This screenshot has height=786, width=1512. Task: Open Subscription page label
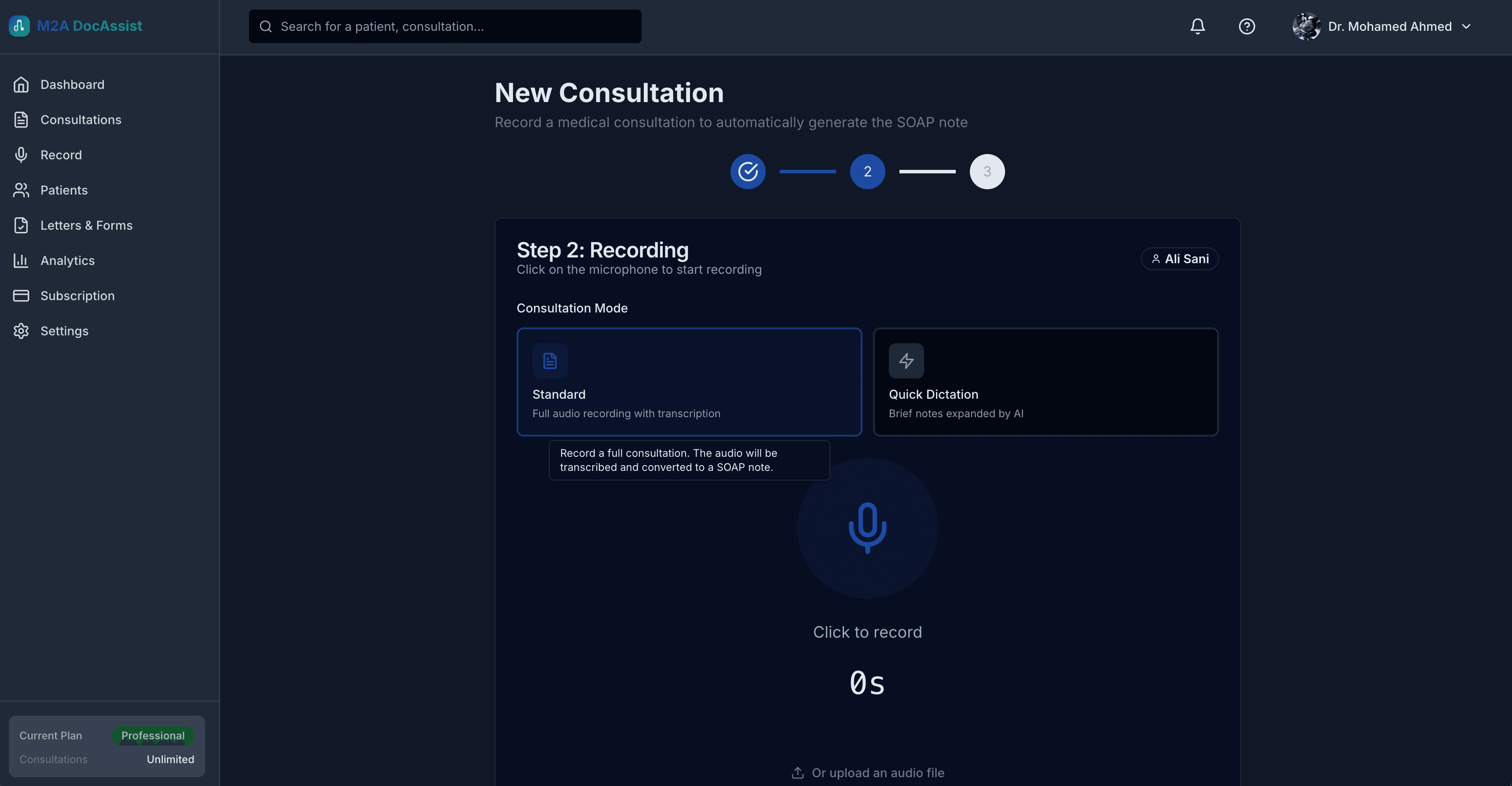(77, 296)
